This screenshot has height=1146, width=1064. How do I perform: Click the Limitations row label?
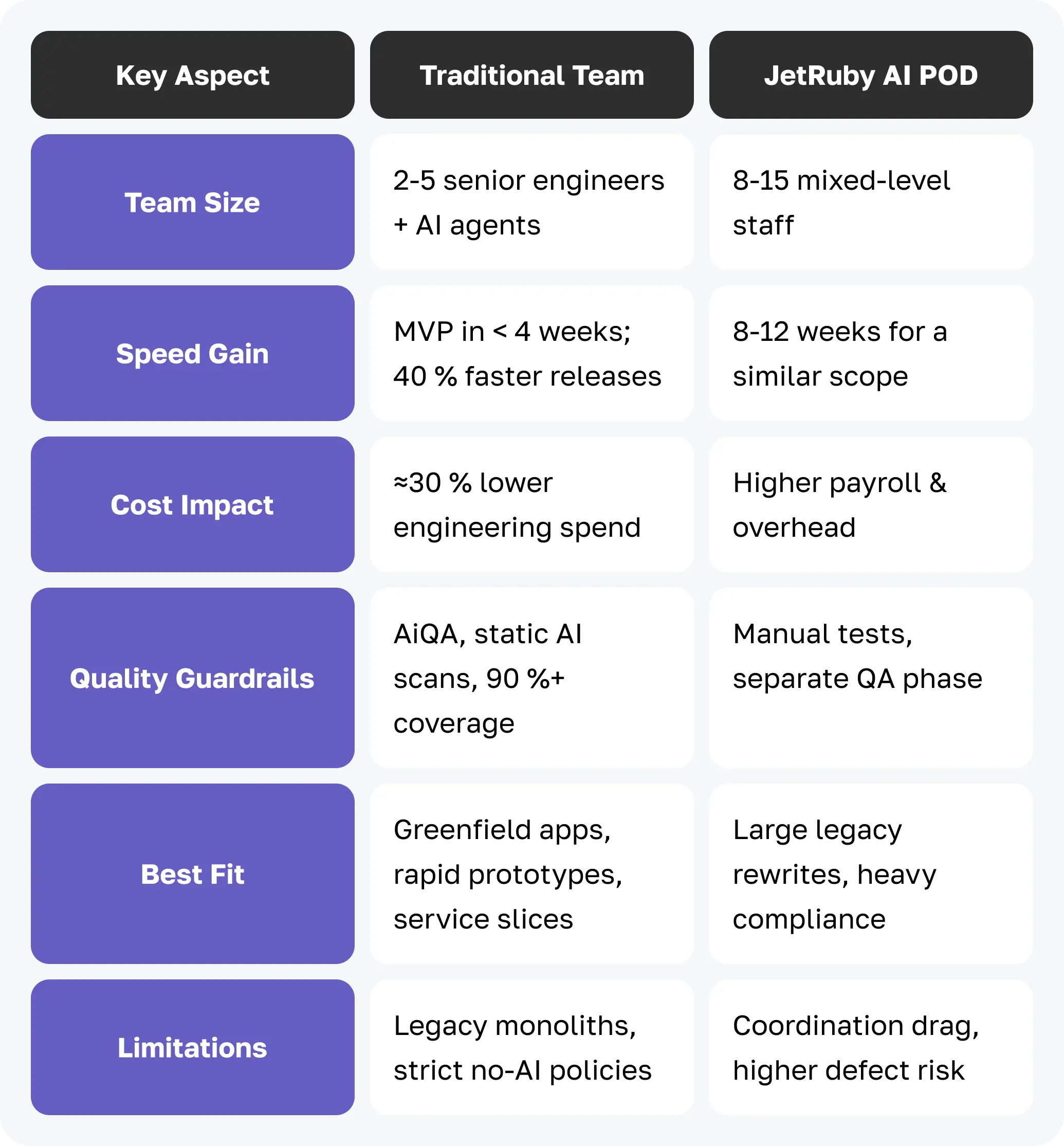pyautogui.click(x=192, y=1047)
